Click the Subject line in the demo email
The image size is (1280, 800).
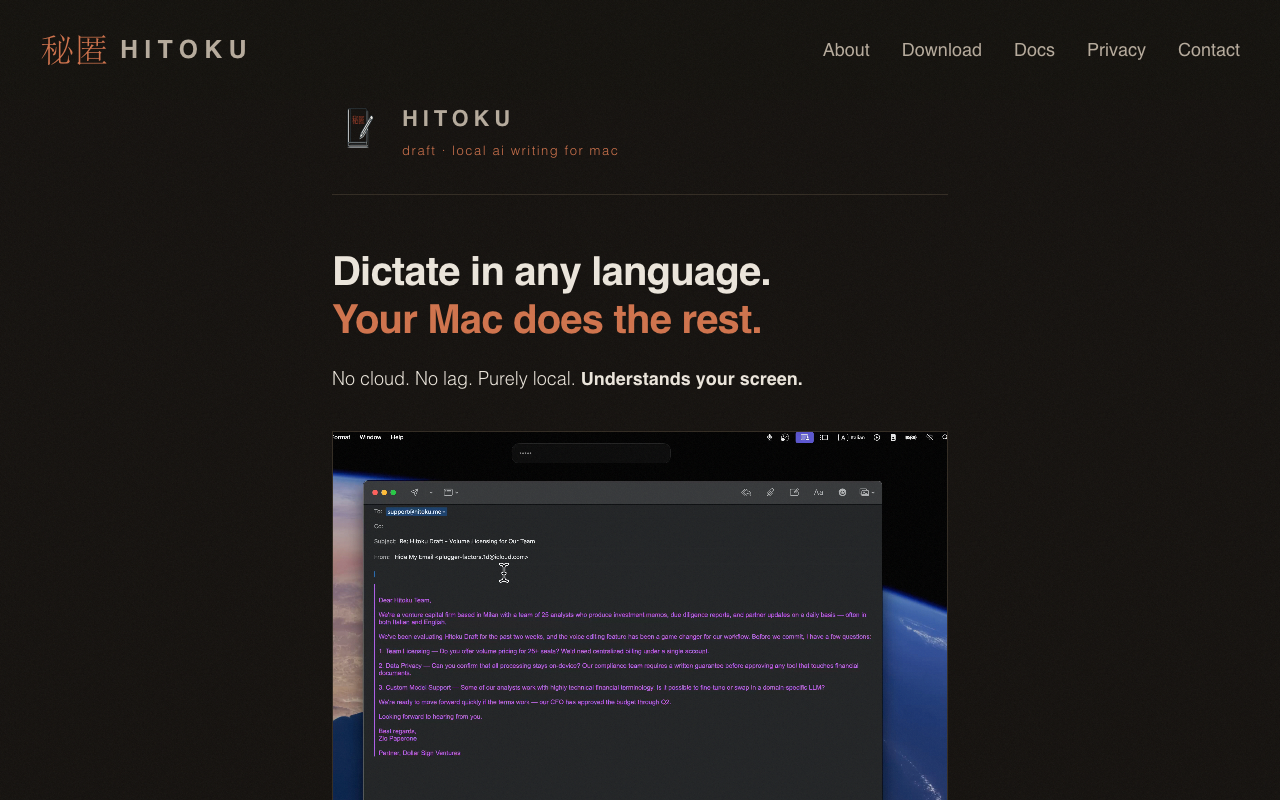coord(454,541)
